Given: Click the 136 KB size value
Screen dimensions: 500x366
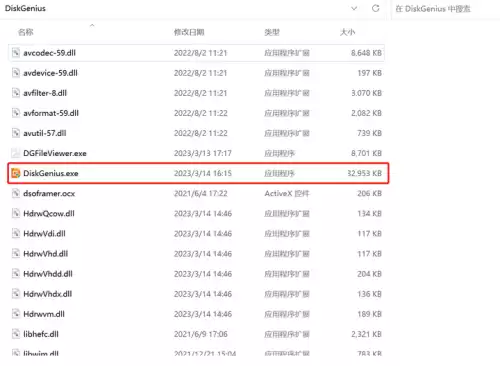Looking at the screenshot, I should [370, 294].
